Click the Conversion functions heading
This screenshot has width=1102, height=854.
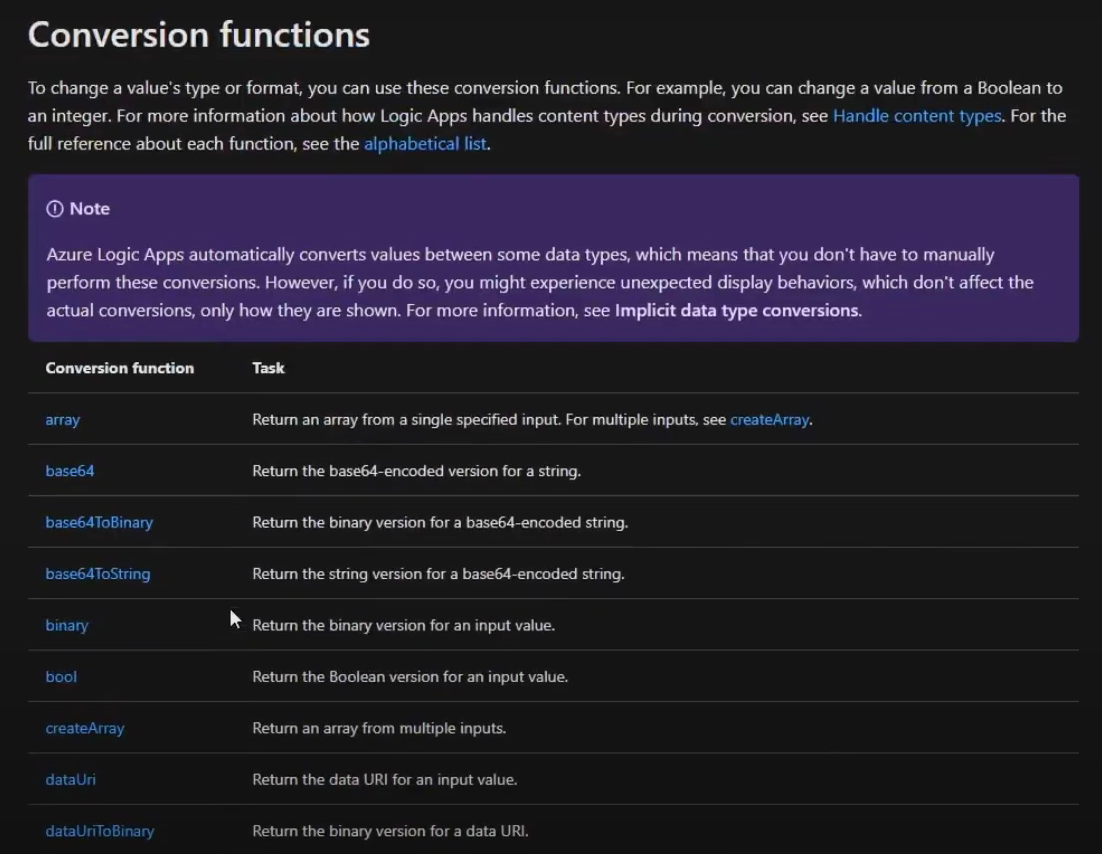(x=199, y=34)
